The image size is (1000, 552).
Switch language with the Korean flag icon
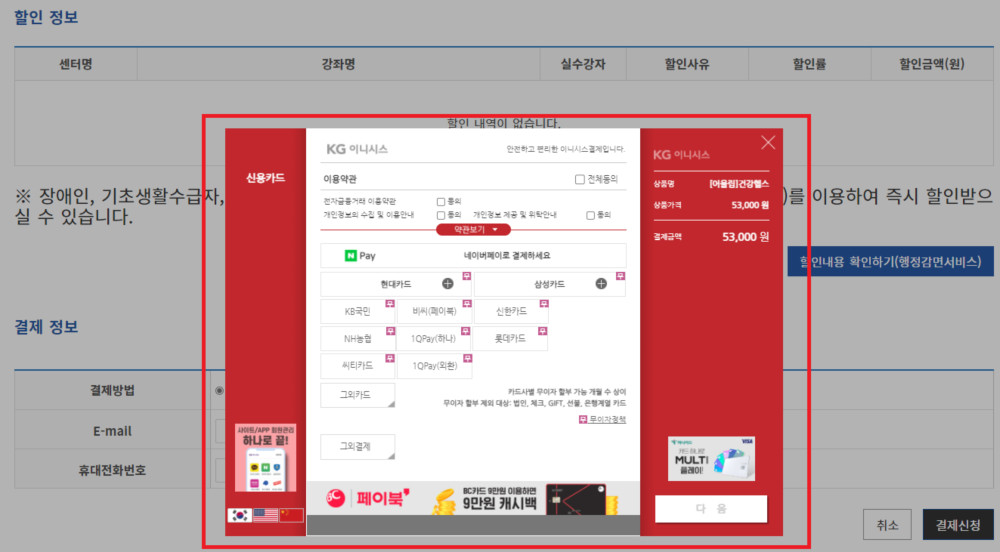click(x=240, y=515)
